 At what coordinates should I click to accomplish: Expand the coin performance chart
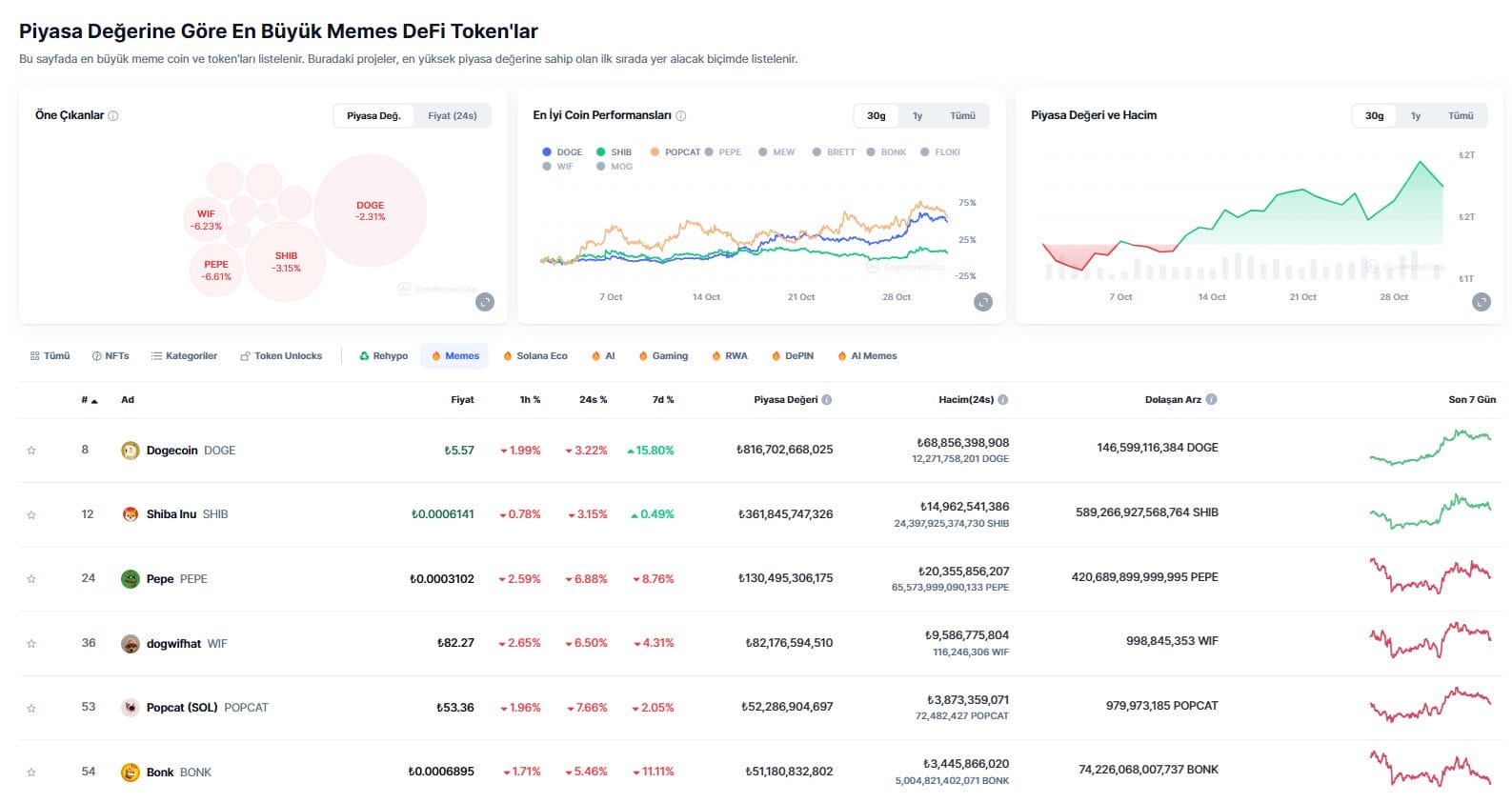click(x=983, y=302)
